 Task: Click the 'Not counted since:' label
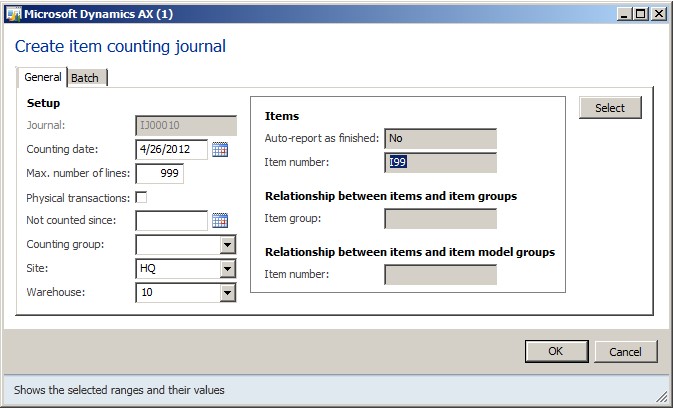tap(71, 220)
